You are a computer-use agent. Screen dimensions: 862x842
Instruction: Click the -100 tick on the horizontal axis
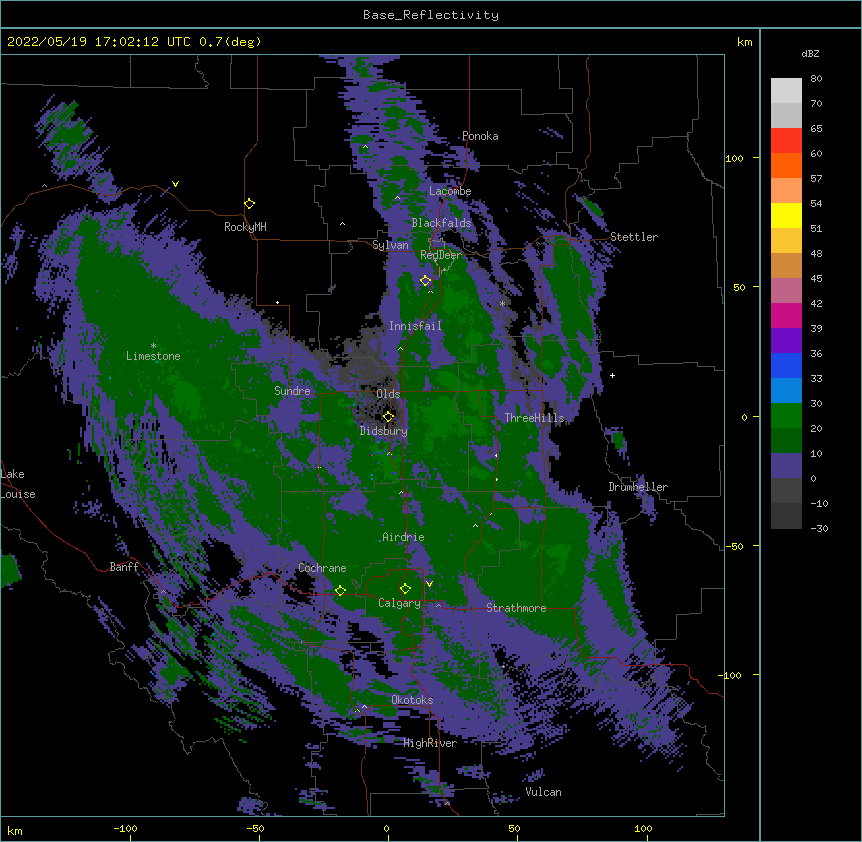(x=125, y=829)
